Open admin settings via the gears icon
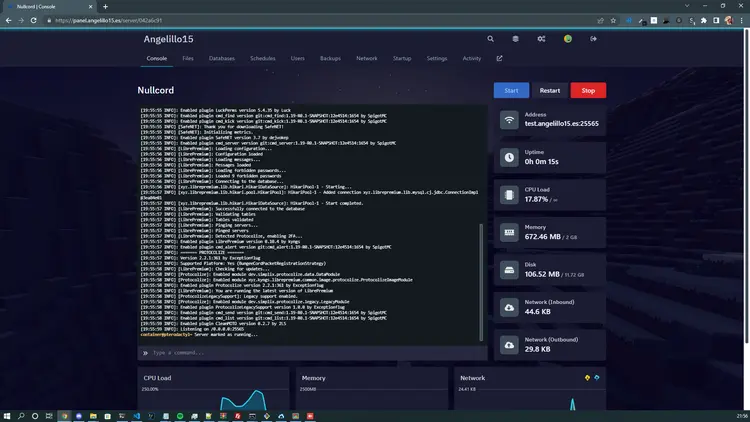Image resolution: width=750 pixels, height=422 pixels. pos(541,39)
